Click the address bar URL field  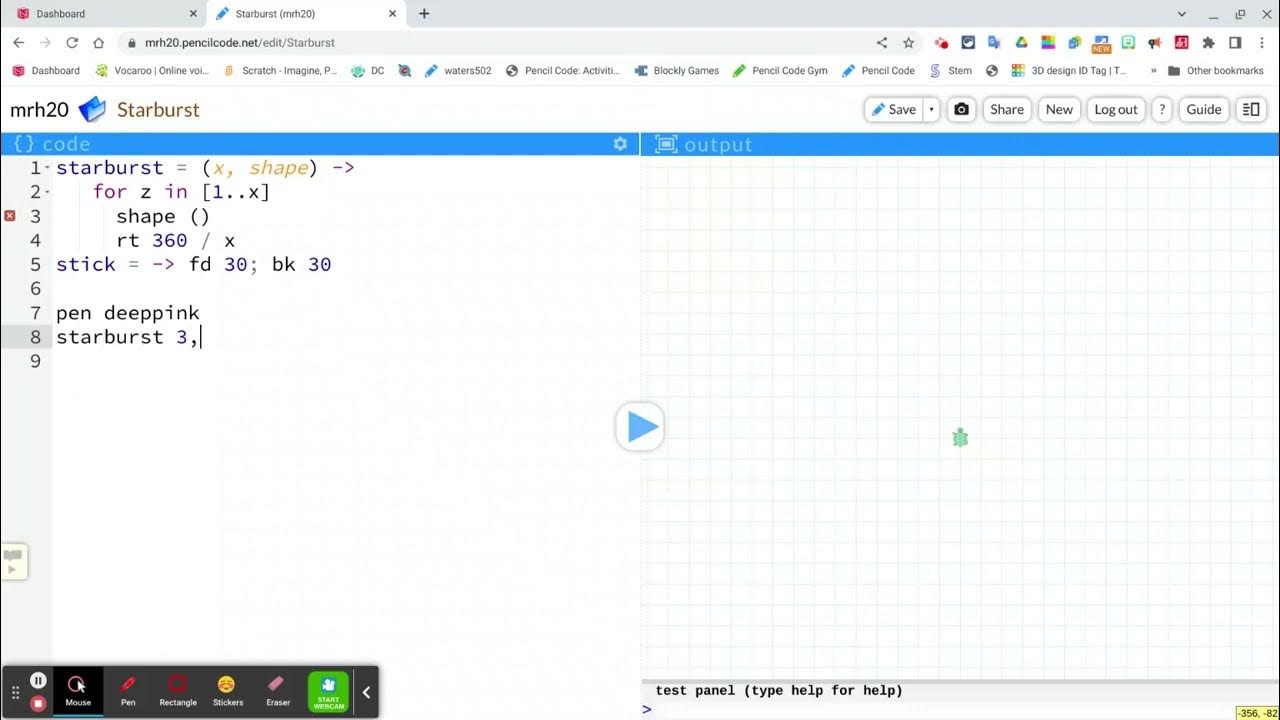(x=500, y=42)
